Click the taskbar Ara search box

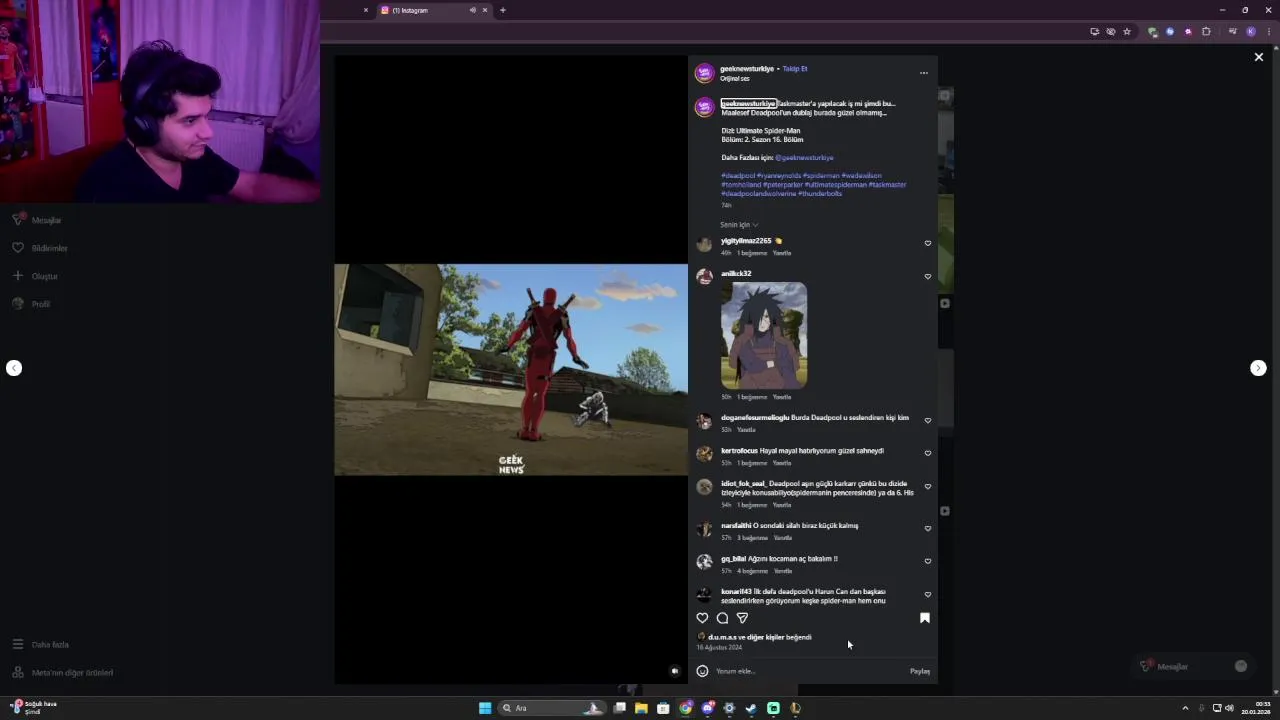[553, 708]
